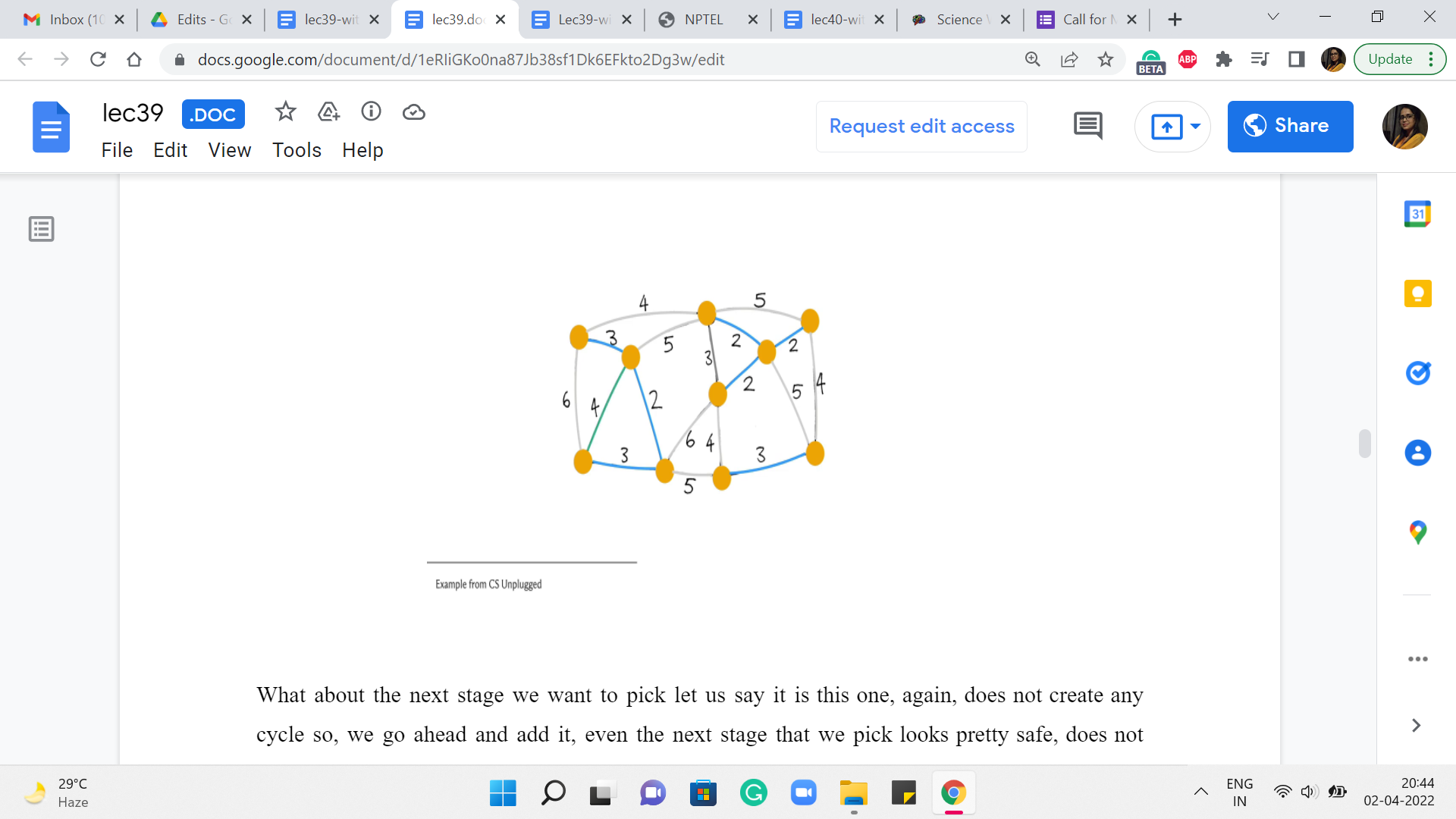Star the lec39 document
The height and width of the screenshot is (819, 1456).
tap(285, 112)
